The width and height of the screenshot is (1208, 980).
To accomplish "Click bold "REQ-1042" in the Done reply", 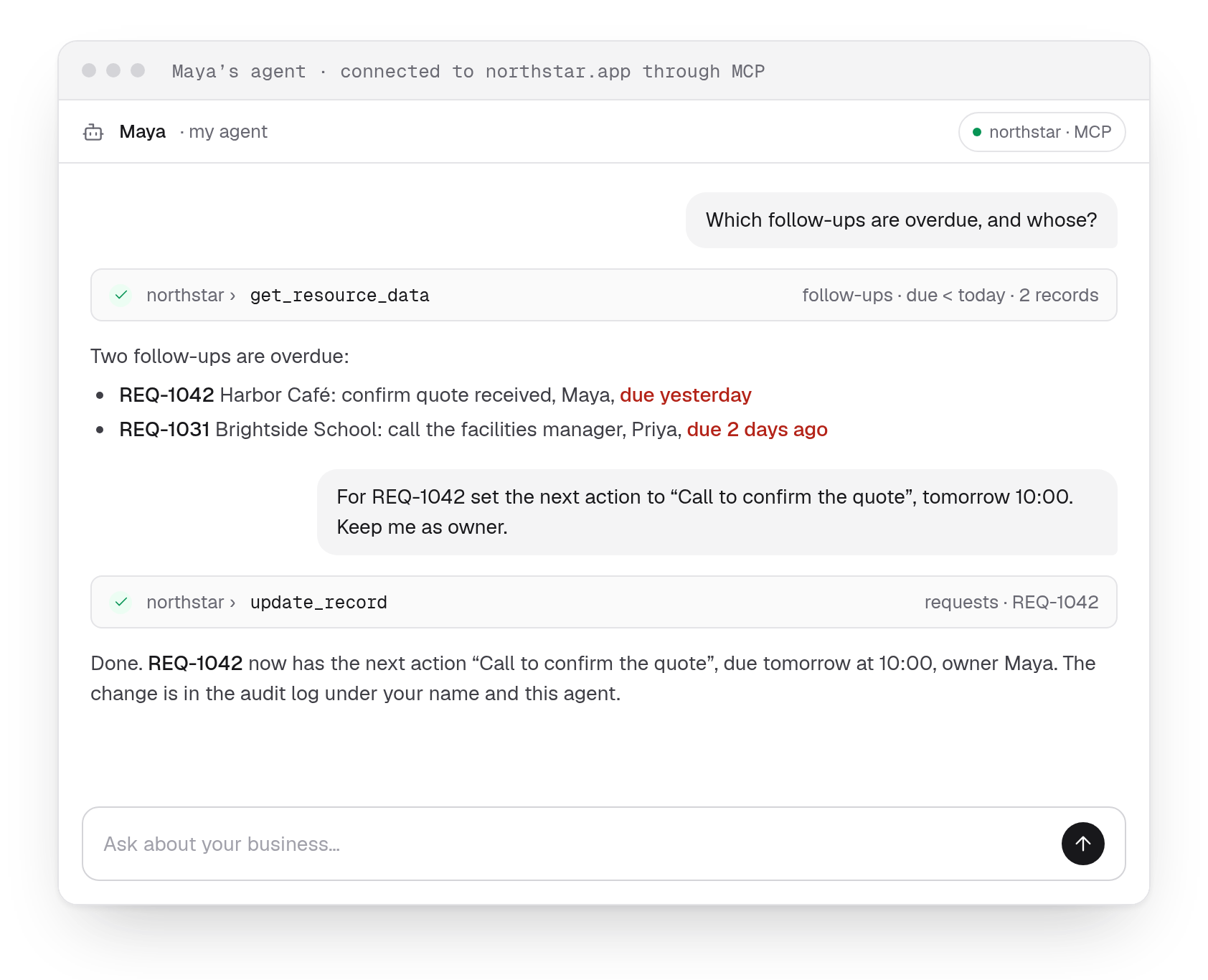I will [x=195, y=663].
